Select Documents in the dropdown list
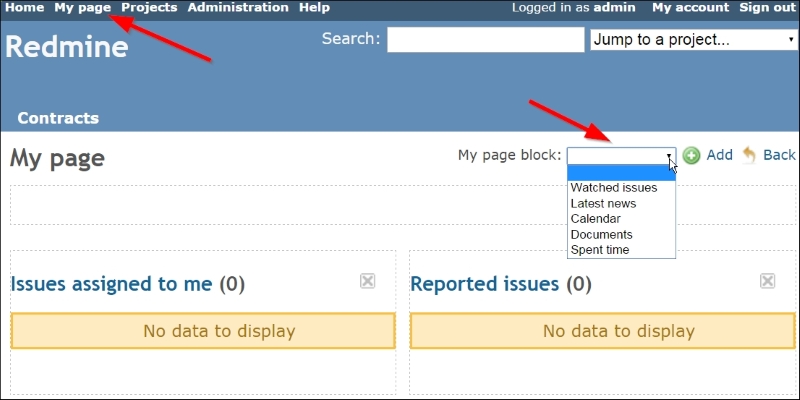Viewport: 800px width, 400px height. point(601,234)
